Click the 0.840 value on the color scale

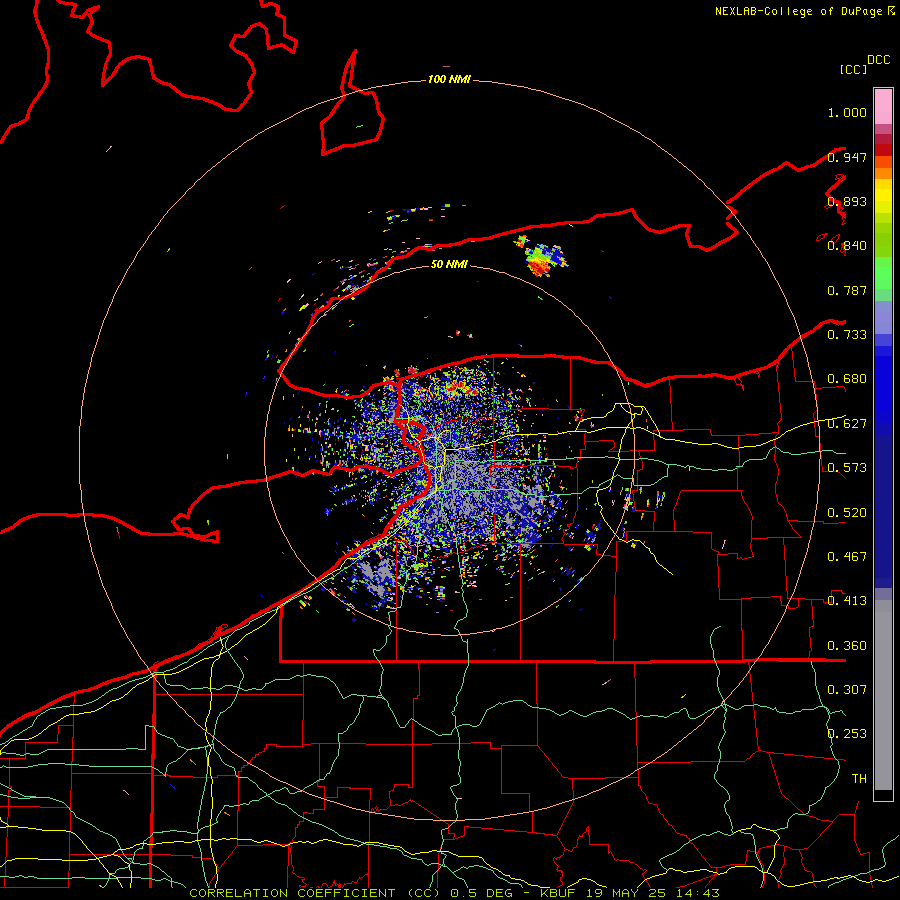click(847, 246)
